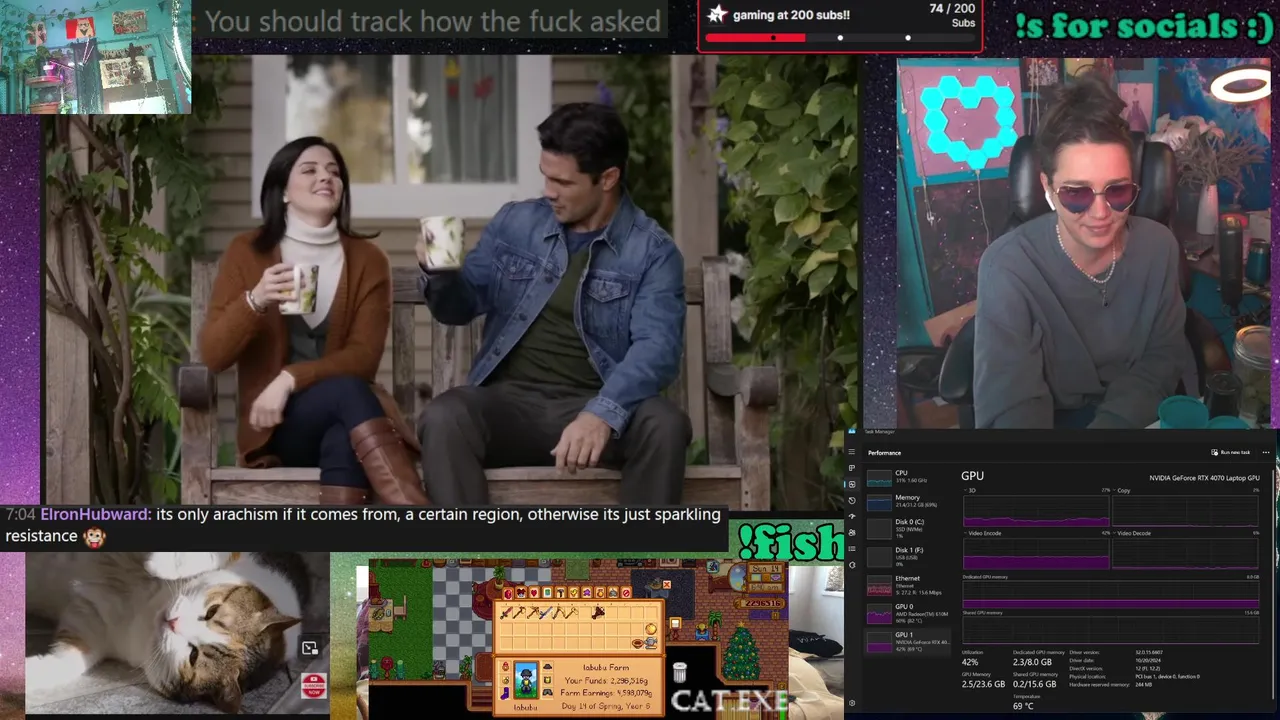Close Stardew menu with X button
The width and height of the screenshot is (1280, 720).
click(667, 585)
